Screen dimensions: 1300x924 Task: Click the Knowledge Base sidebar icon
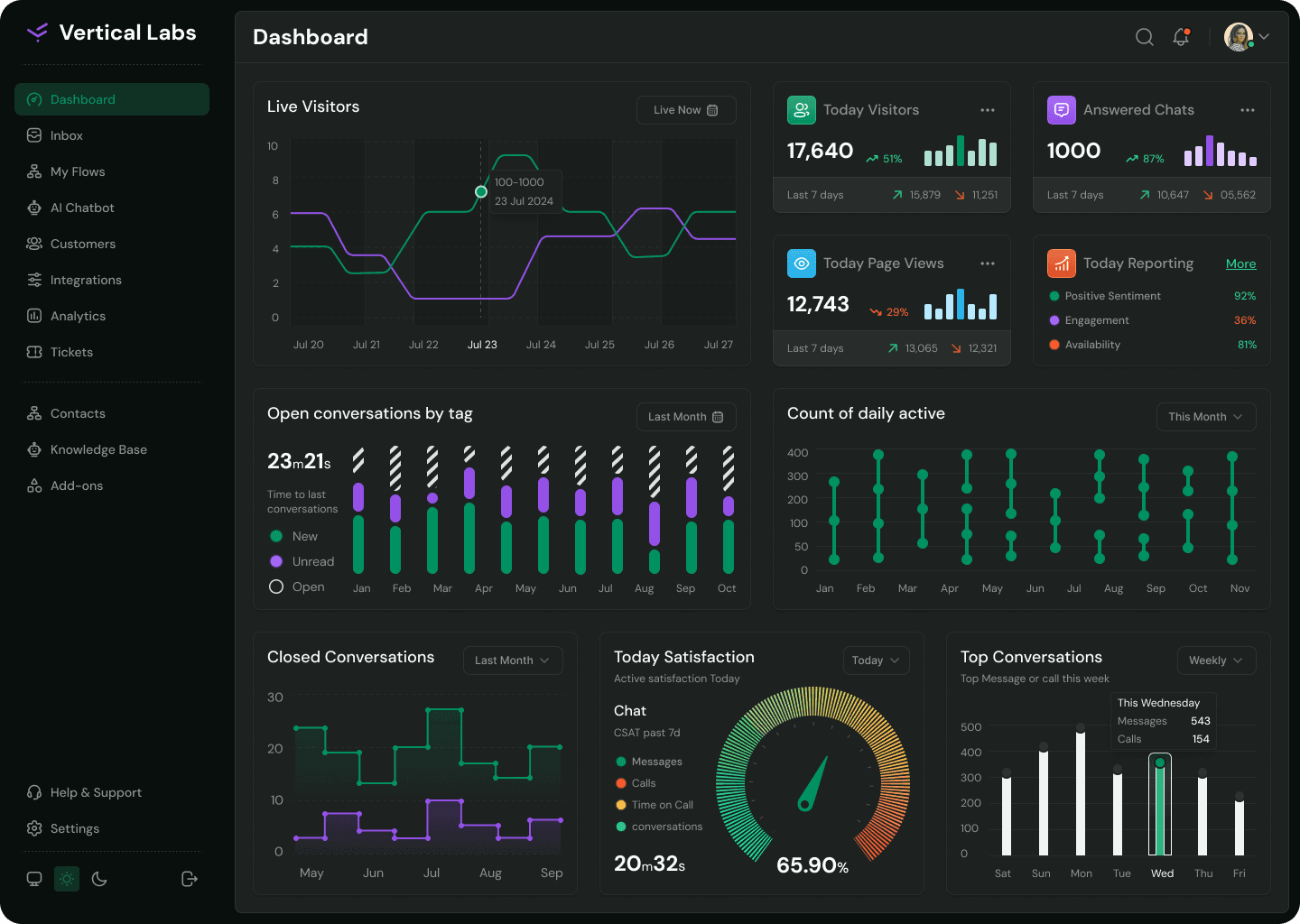[x=34, y=449]
